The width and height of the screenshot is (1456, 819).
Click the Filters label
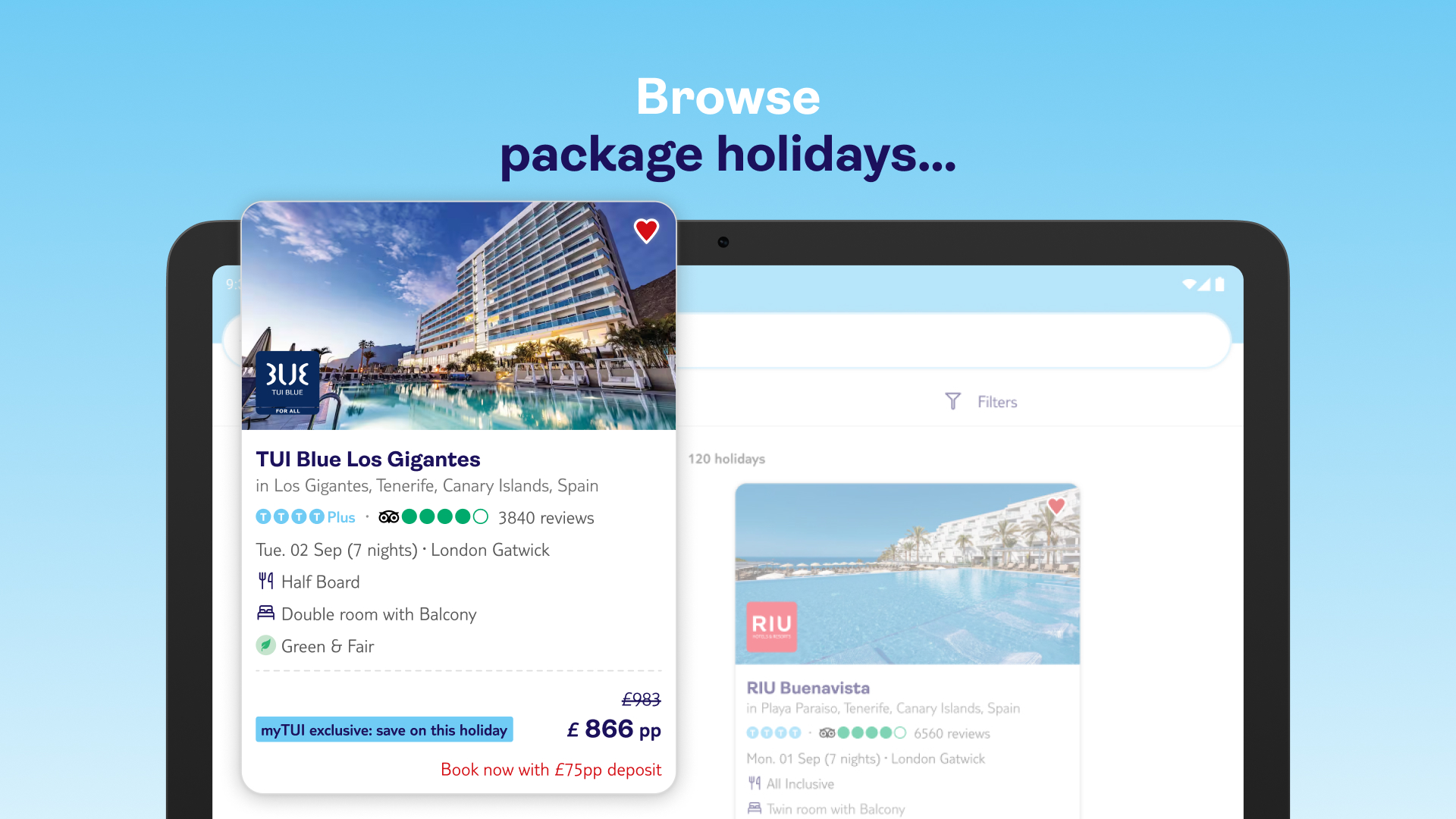tap(997, 402)
